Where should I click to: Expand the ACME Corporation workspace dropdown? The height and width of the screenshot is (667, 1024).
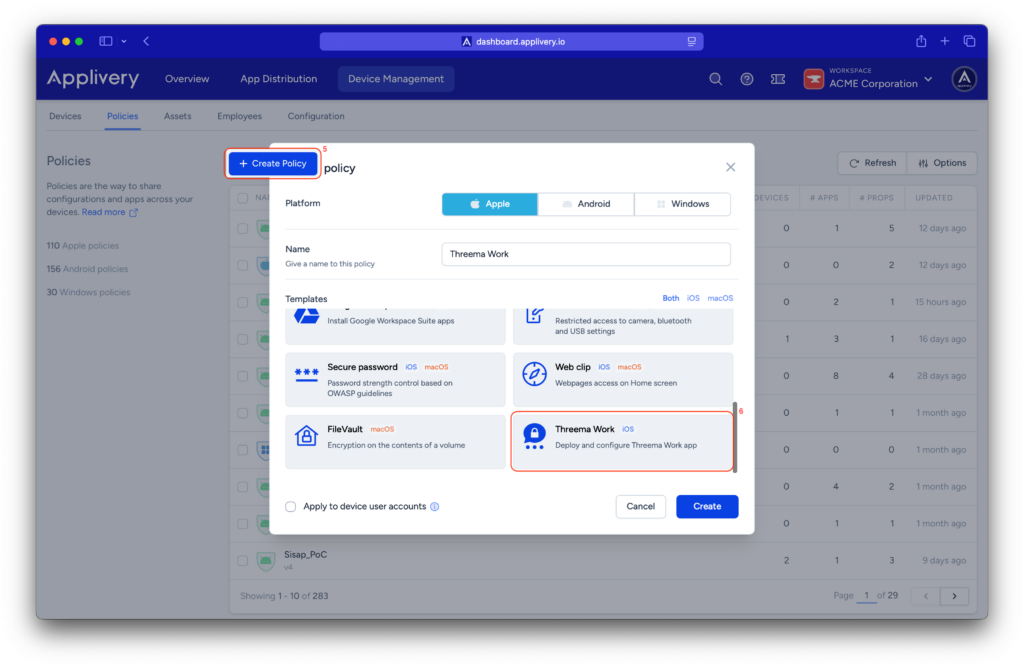coord(928,80)
